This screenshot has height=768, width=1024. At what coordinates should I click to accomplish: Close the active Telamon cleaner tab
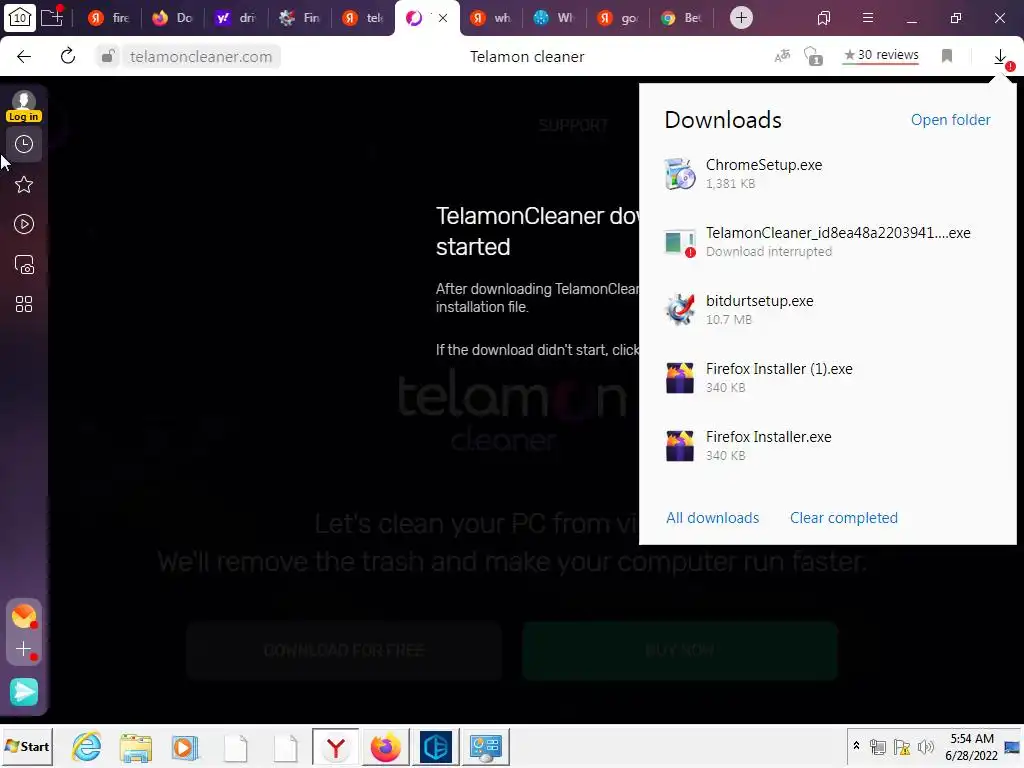(x=443, y=18)
